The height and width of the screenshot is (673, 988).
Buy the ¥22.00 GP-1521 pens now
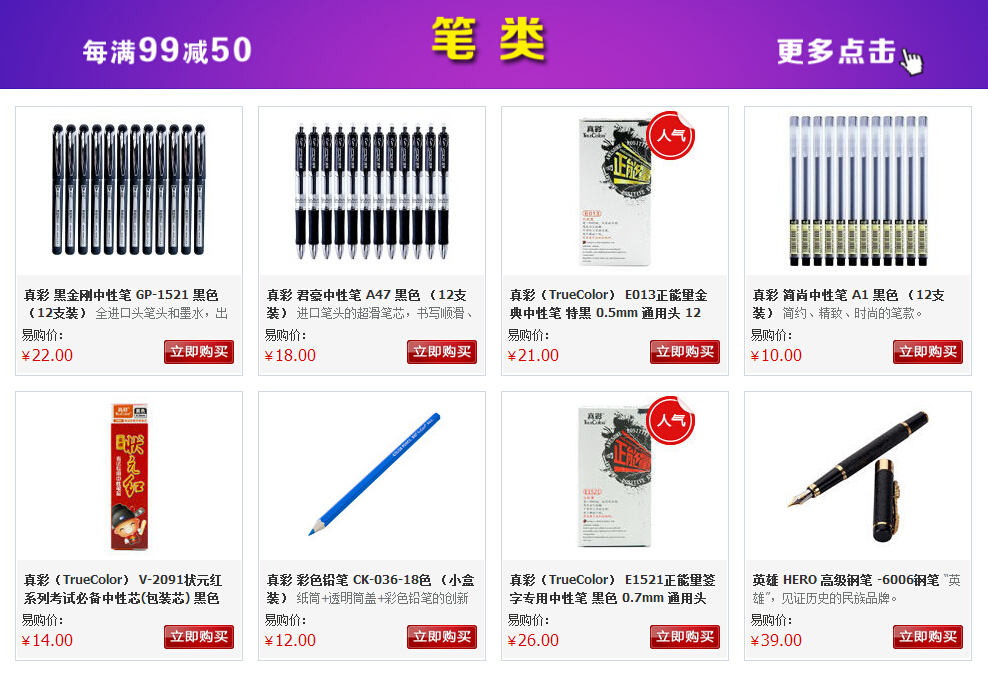pyautogui.click(x=199, y=352)
